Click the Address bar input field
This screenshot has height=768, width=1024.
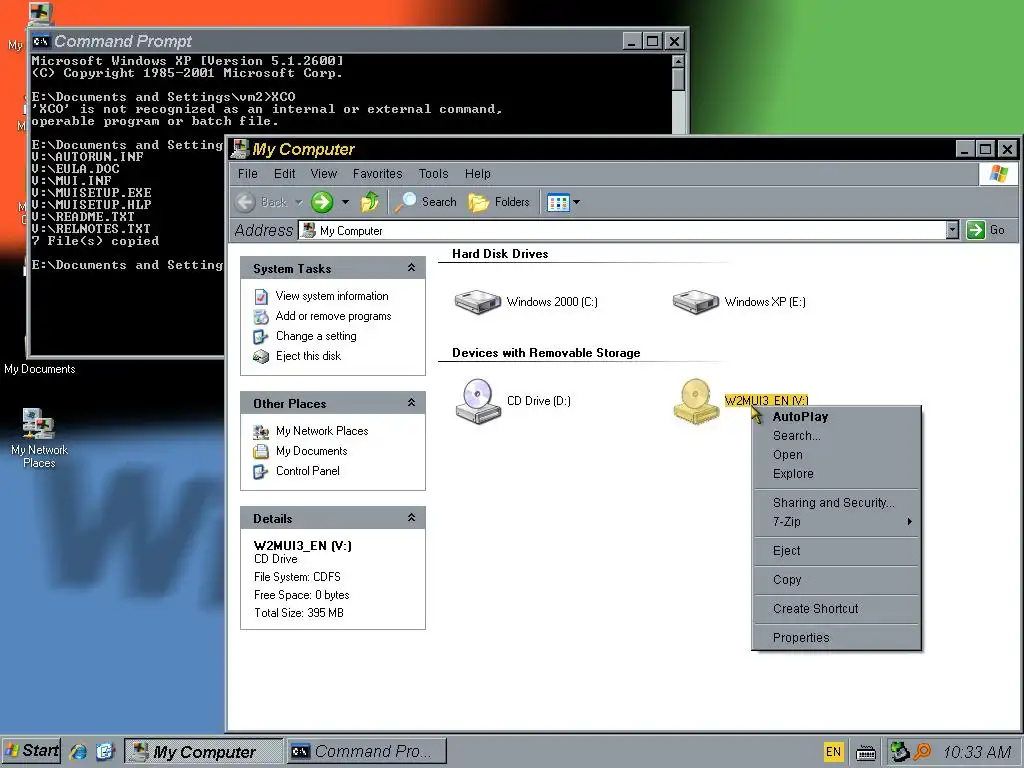[622, 230]
